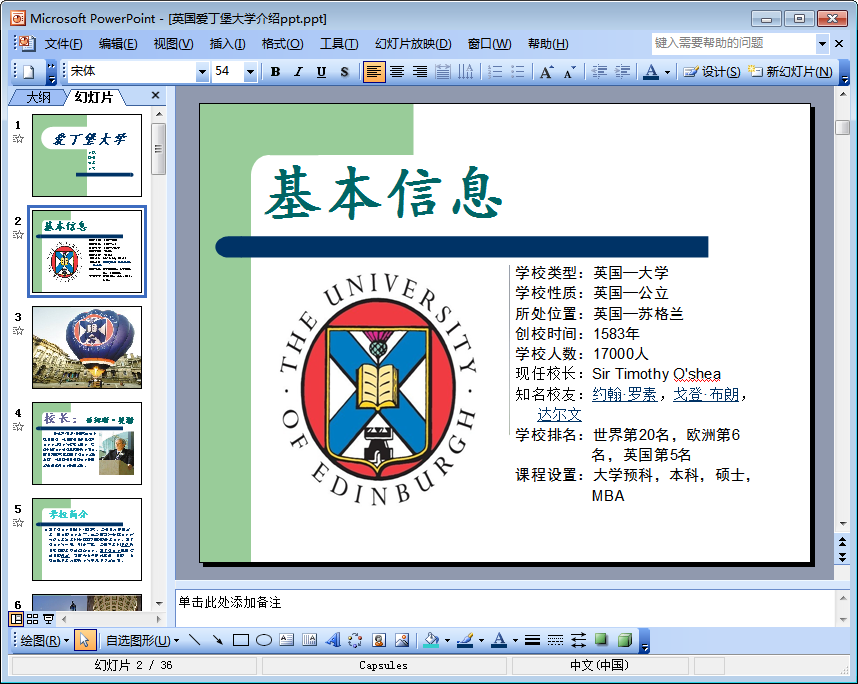Apply fill color bucket
Viewport: 858px width, 684px height.
click(431, 640)
